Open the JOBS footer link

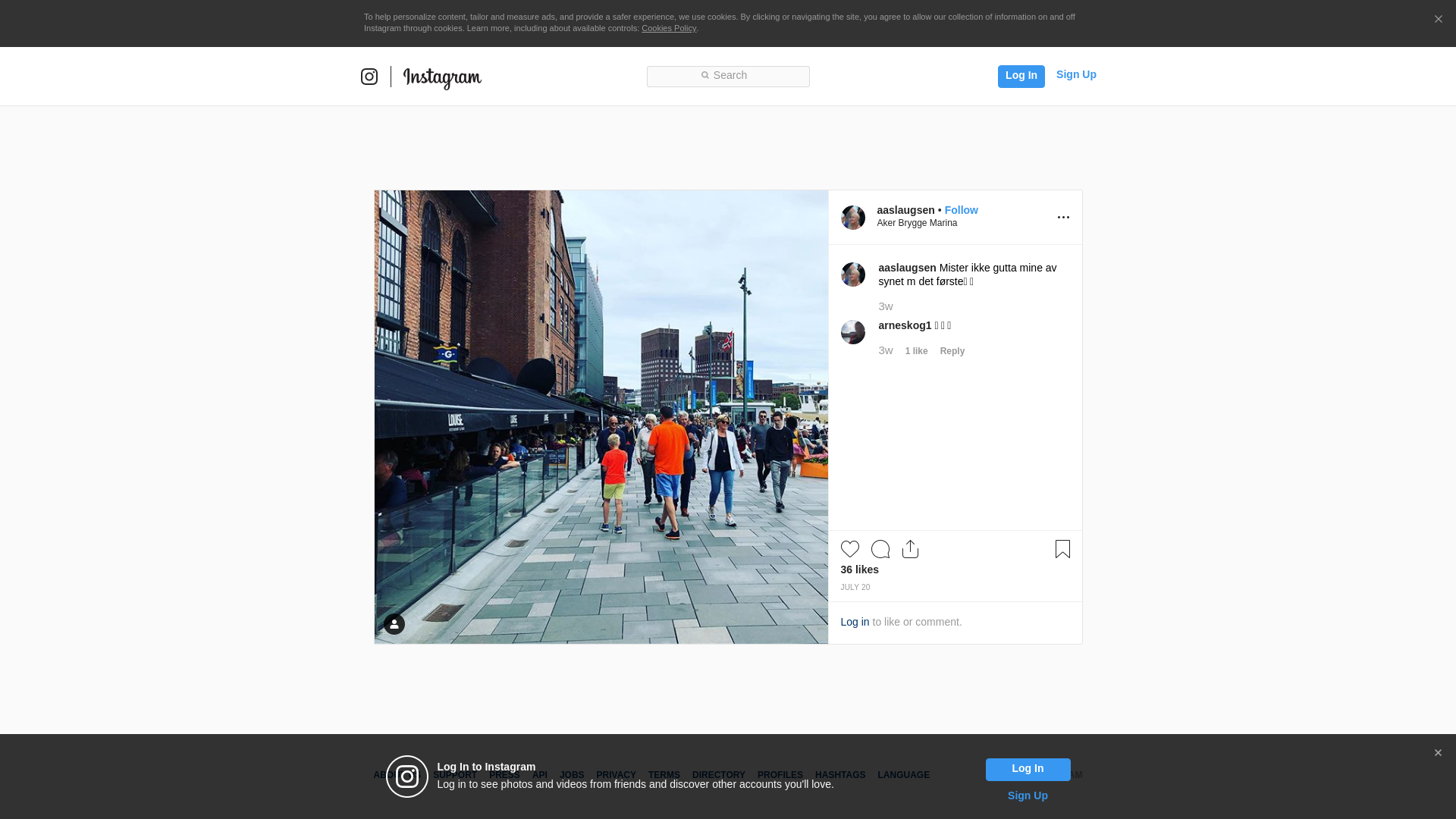point(572,775)
